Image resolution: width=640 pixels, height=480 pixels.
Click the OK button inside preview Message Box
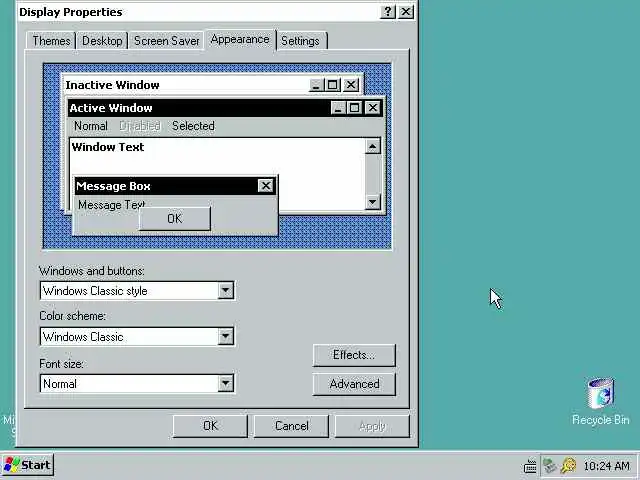175,218
